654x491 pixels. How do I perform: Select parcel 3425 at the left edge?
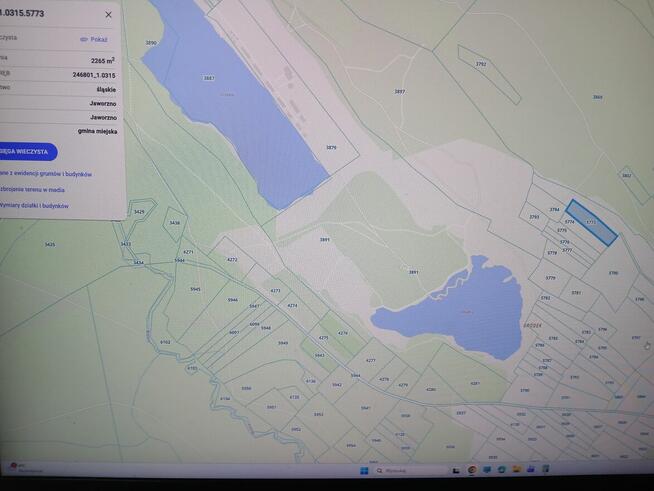50,244
